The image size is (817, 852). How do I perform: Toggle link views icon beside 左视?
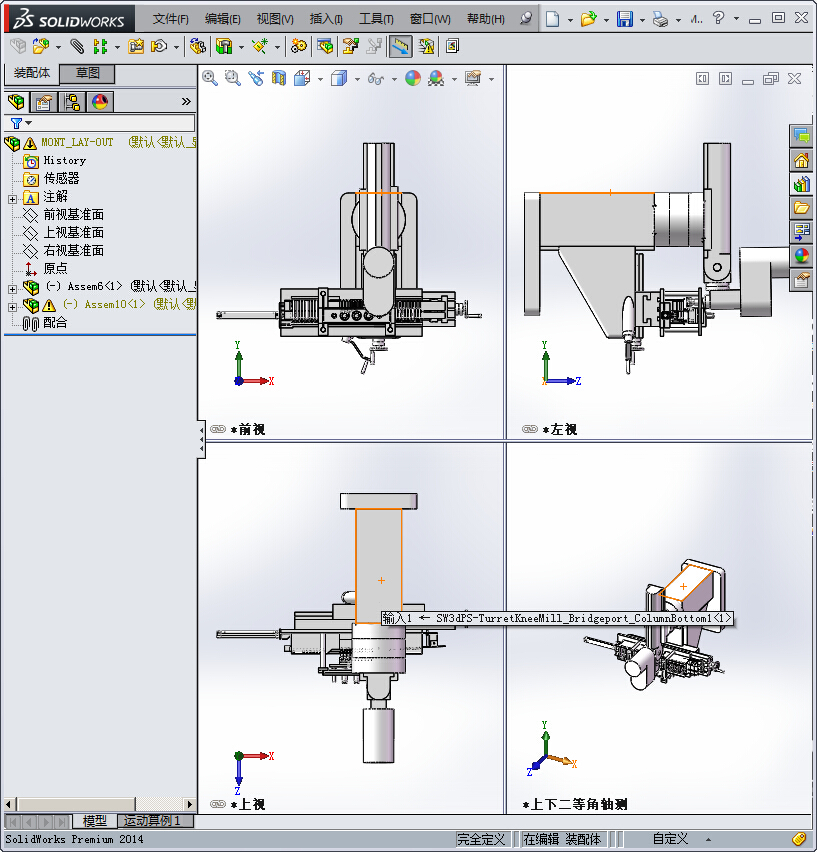click(530, 429)
